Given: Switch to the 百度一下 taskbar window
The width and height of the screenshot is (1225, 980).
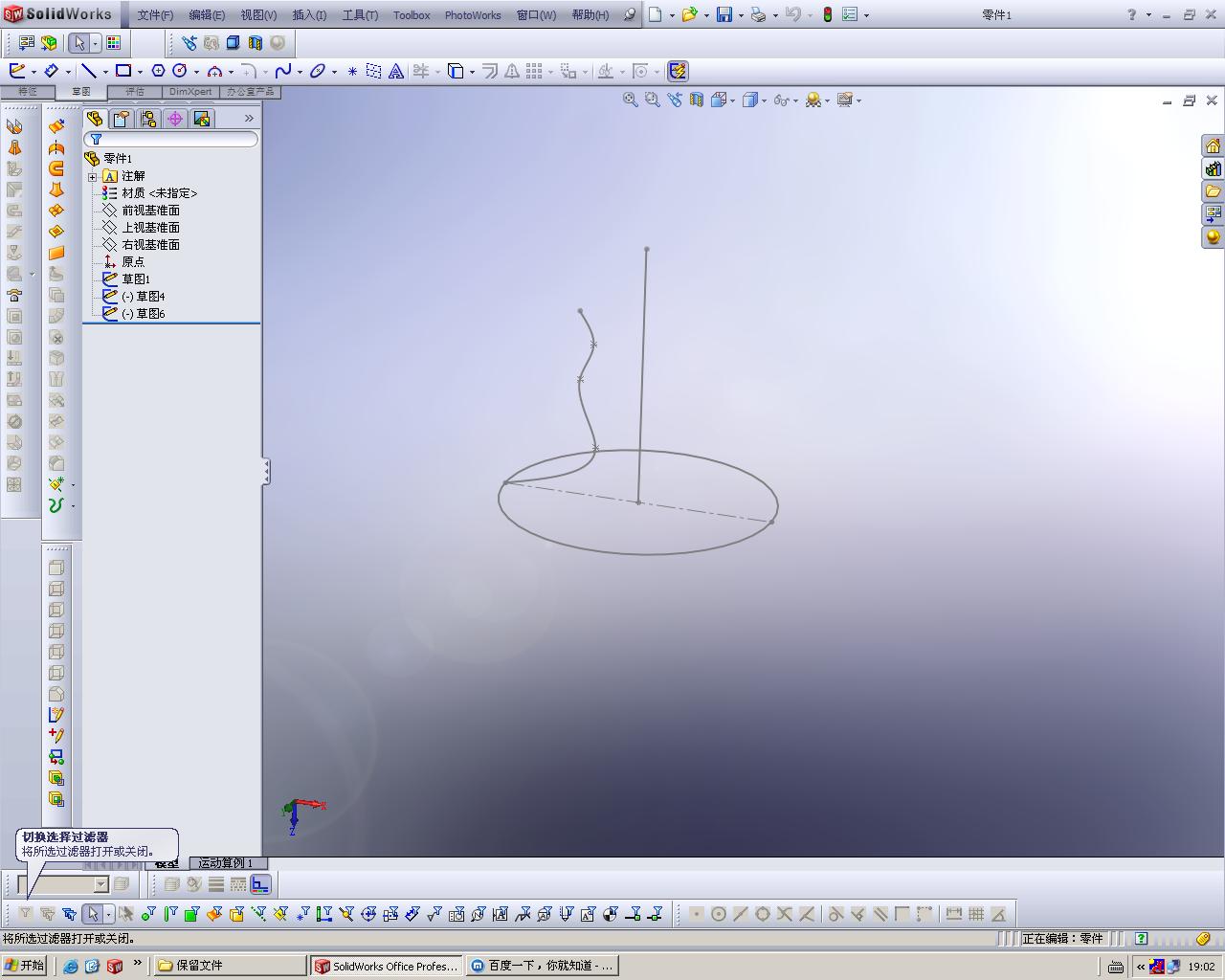Looking at the screenshot, I should tap(543, 966).
